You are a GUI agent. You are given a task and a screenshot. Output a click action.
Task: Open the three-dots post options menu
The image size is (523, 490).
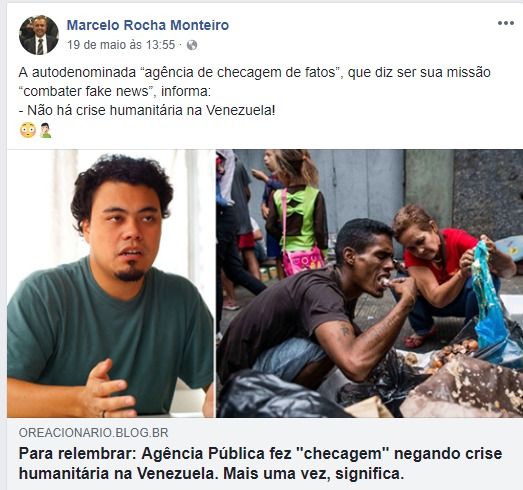coord(506,23)
